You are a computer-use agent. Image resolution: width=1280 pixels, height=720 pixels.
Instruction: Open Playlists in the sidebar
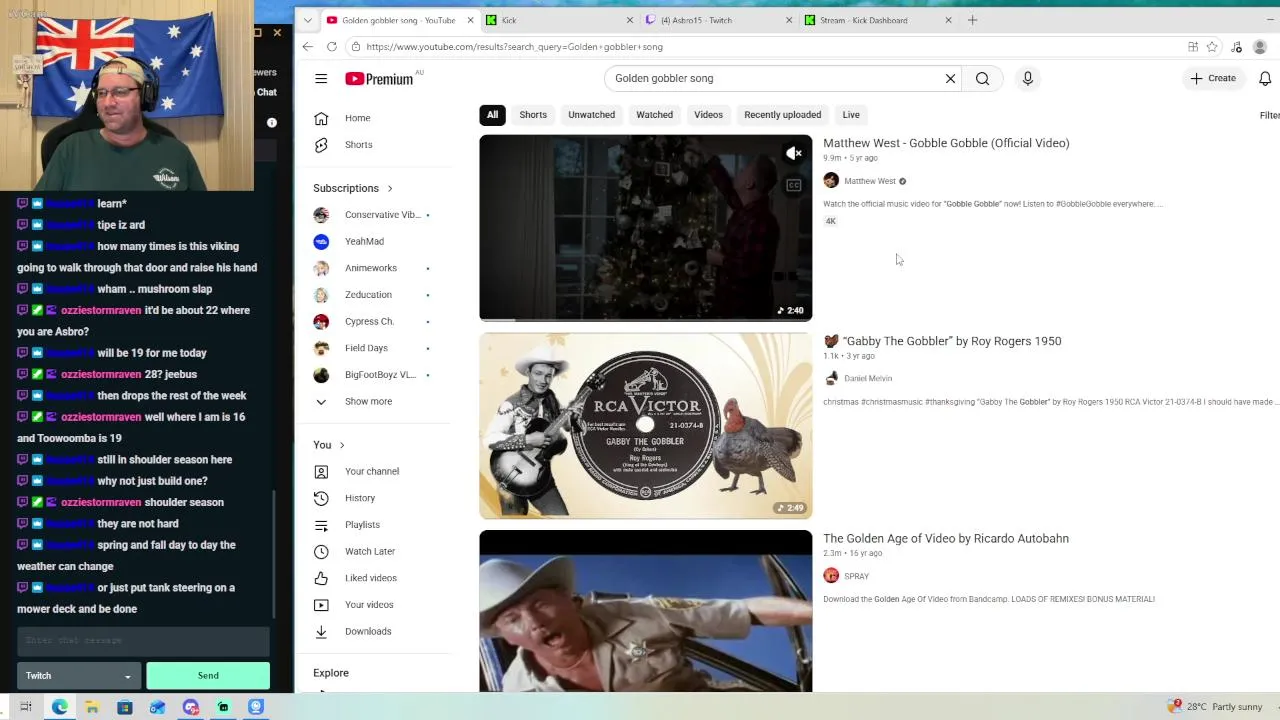(362, 525)
